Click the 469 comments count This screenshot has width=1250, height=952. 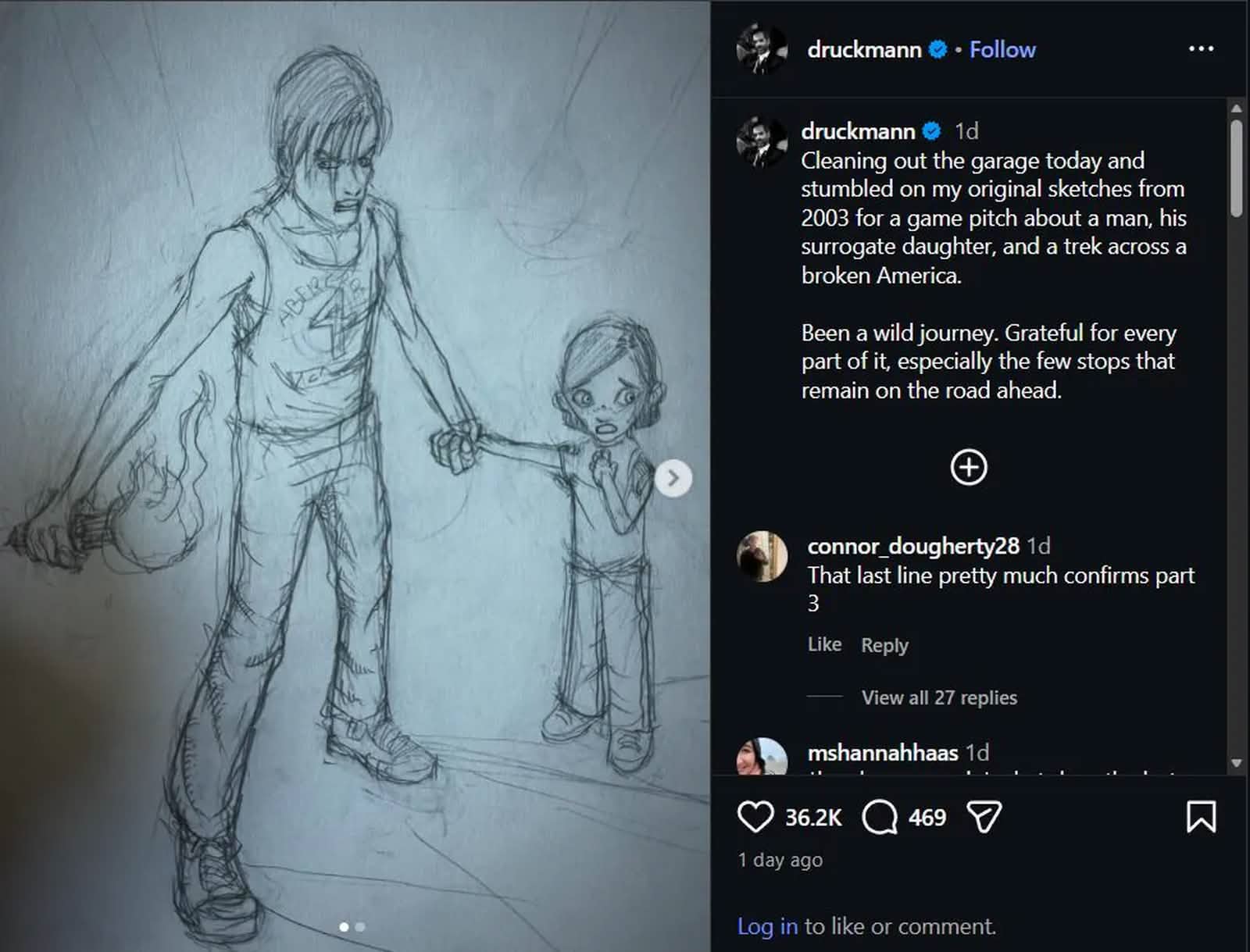tap(927, 818)
